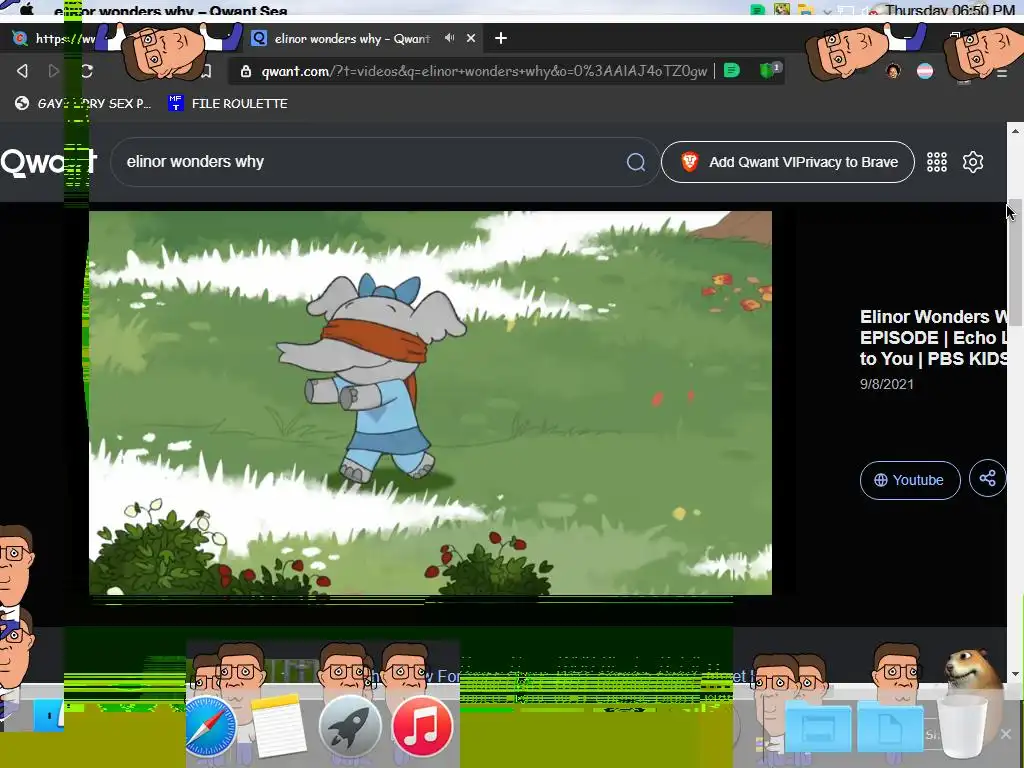Click the share icon button

click(987, 478)
